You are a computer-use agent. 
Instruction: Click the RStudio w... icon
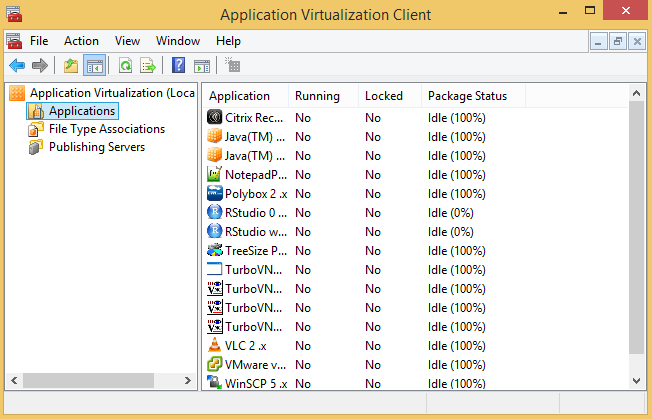pos(215,231)
